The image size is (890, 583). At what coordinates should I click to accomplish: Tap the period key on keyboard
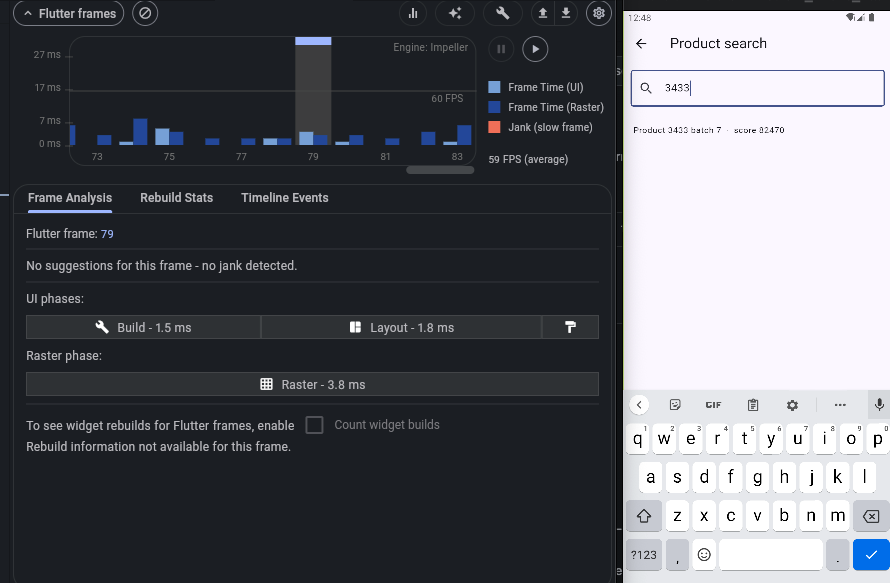coord(838,555)
